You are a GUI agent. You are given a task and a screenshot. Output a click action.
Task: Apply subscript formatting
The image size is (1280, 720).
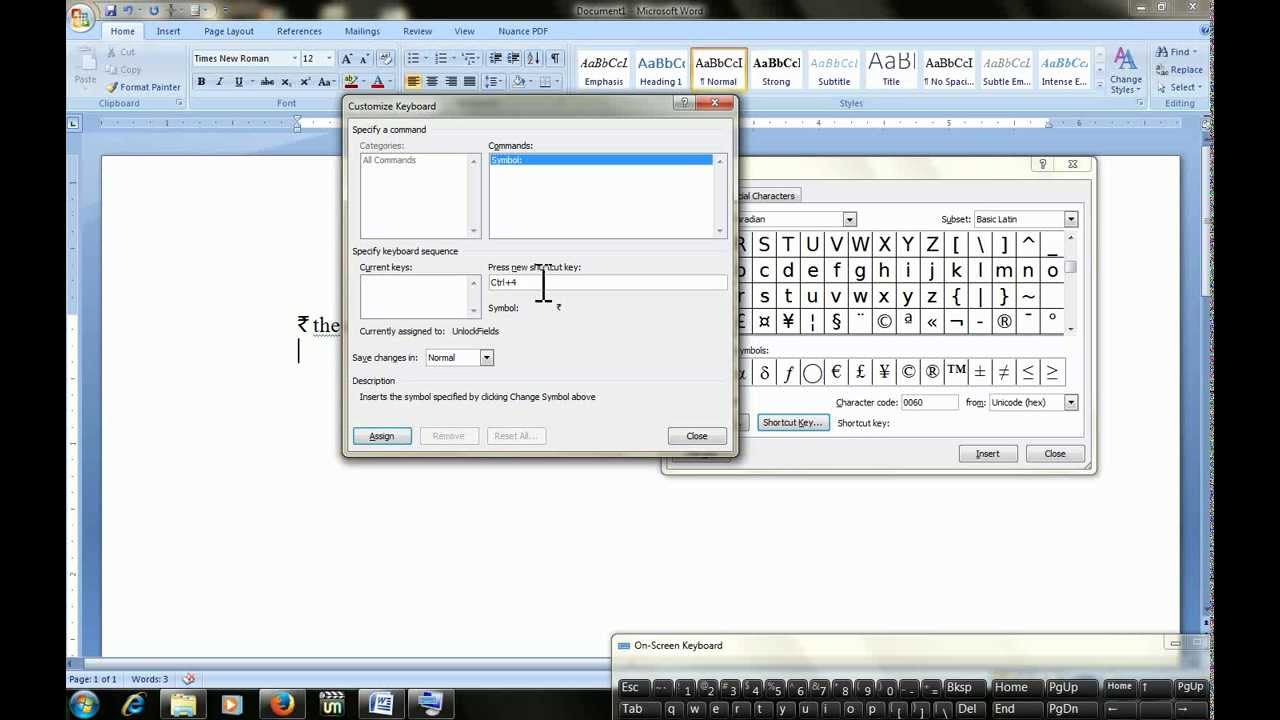coord(286,82)
